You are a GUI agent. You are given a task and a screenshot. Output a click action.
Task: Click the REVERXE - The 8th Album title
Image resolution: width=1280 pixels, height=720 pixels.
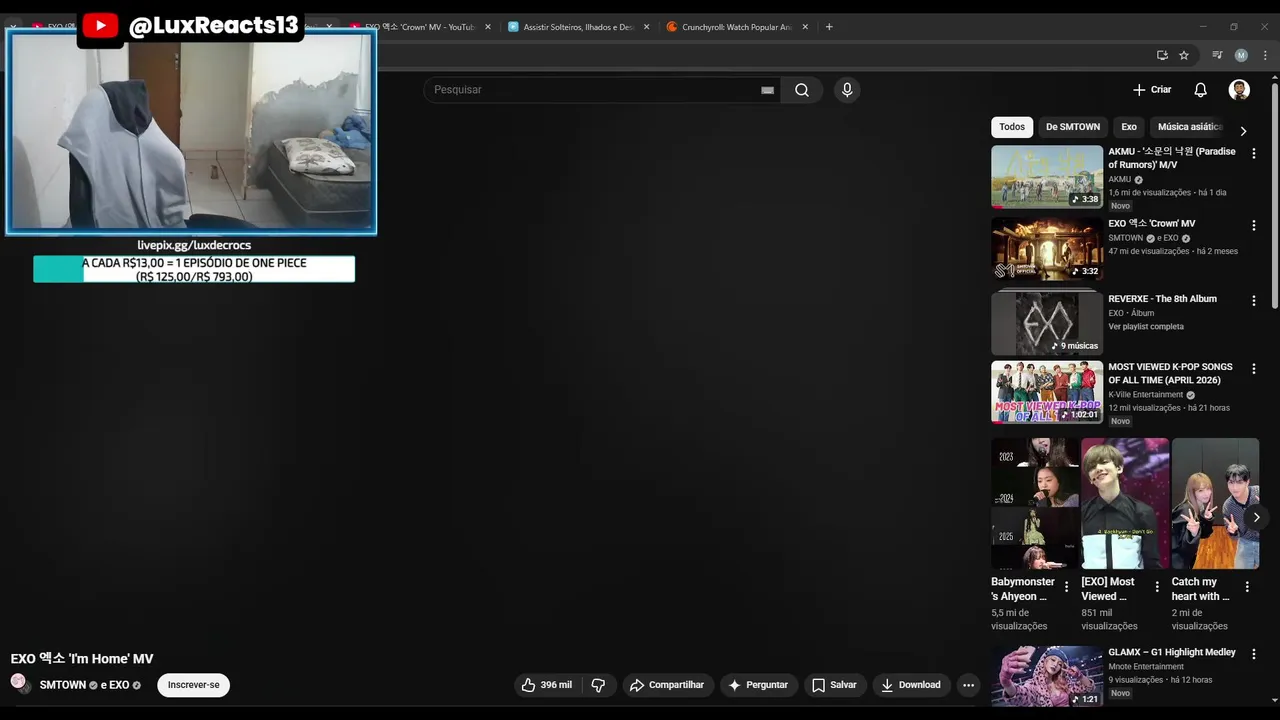[x=1162, y=299]
